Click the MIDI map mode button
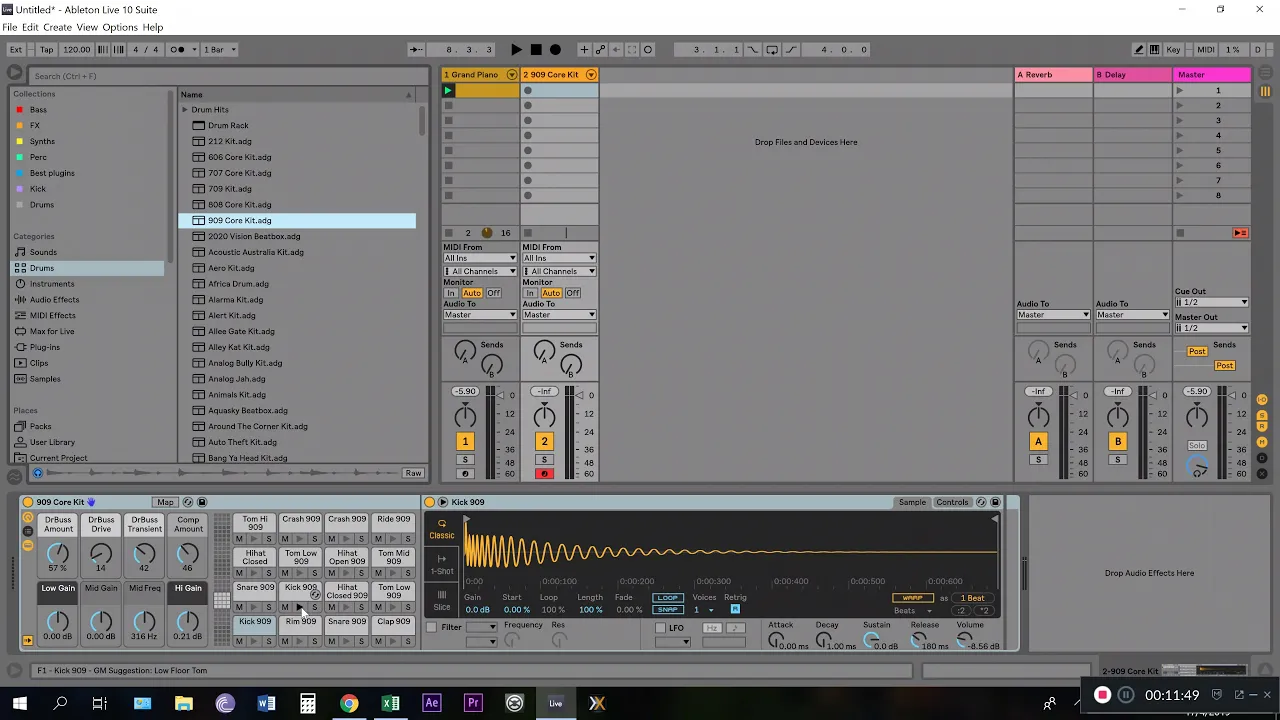The image size is (1280, 720). [x=1206, y=49]
